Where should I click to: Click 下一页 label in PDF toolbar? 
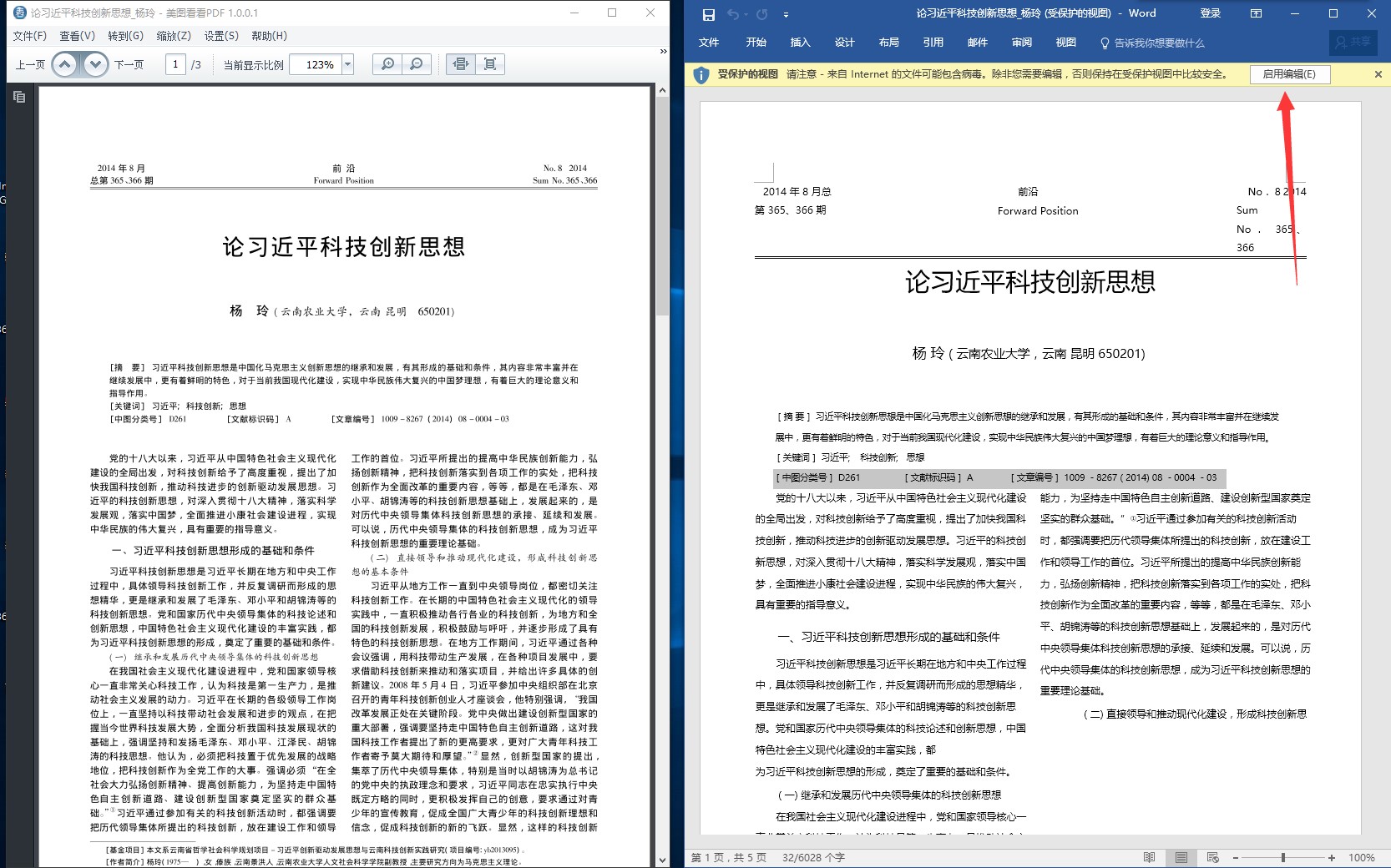click(x=129, y=64)
